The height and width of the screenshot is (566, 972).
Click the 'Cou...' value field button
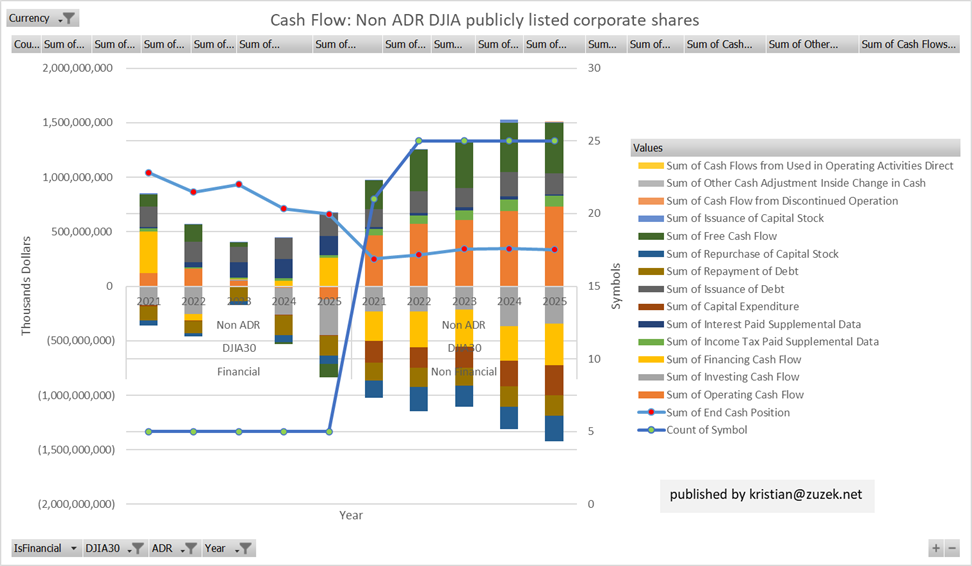(x=26, y=44)
